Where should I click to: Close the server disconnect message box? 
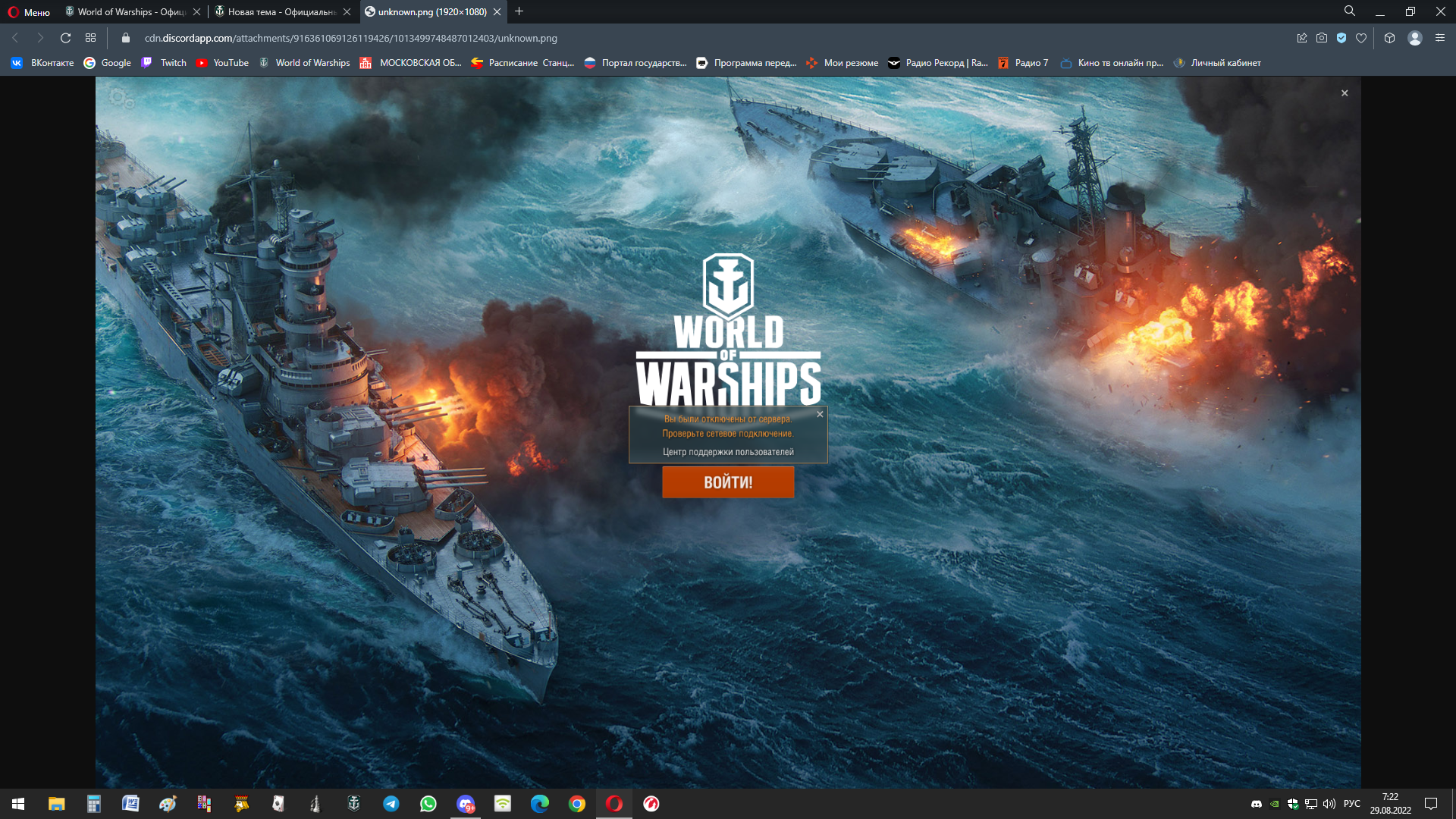coord(820,414)
